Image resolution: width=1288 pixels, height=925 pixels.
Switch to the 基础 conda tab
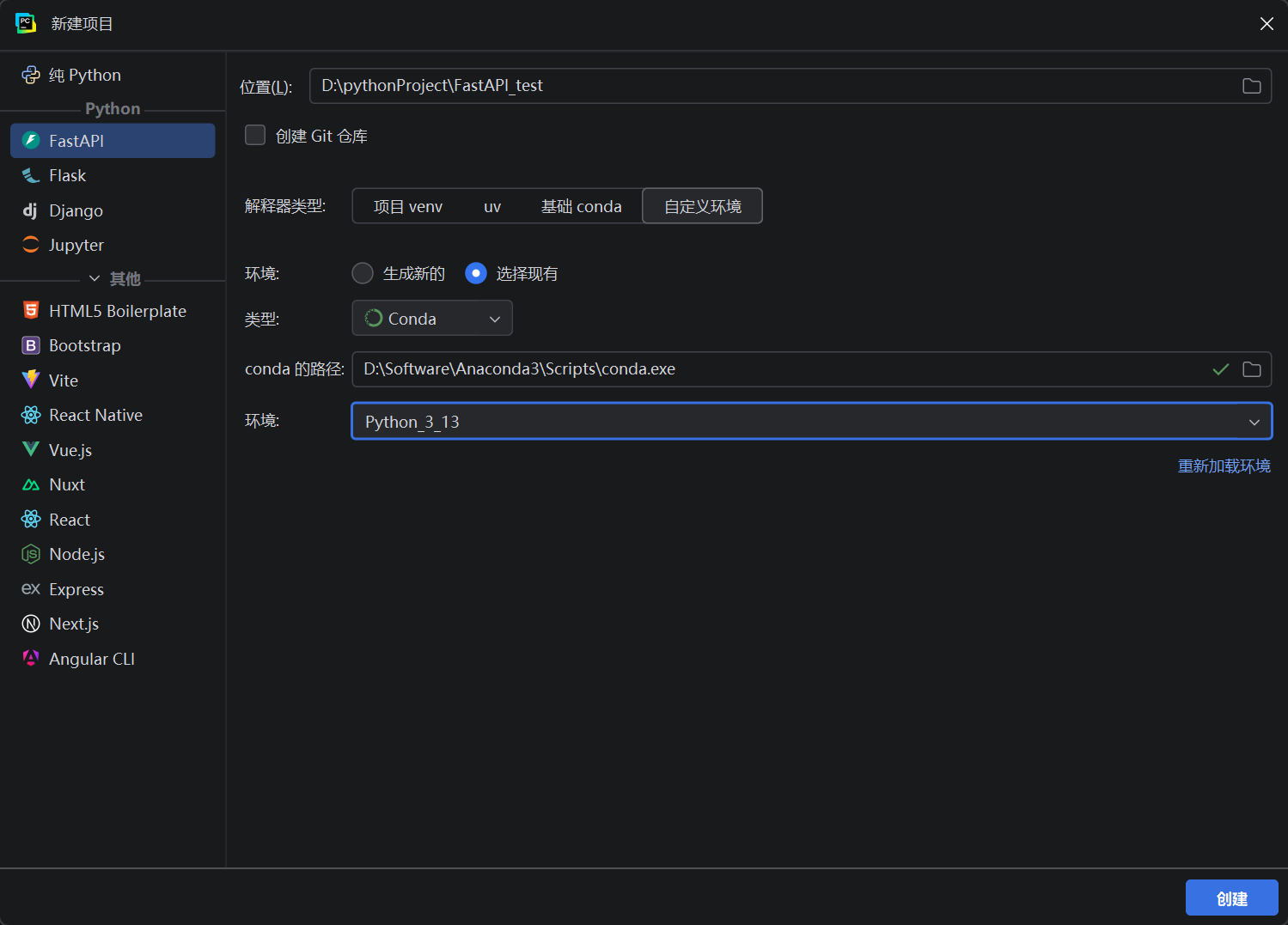[582, 206]
